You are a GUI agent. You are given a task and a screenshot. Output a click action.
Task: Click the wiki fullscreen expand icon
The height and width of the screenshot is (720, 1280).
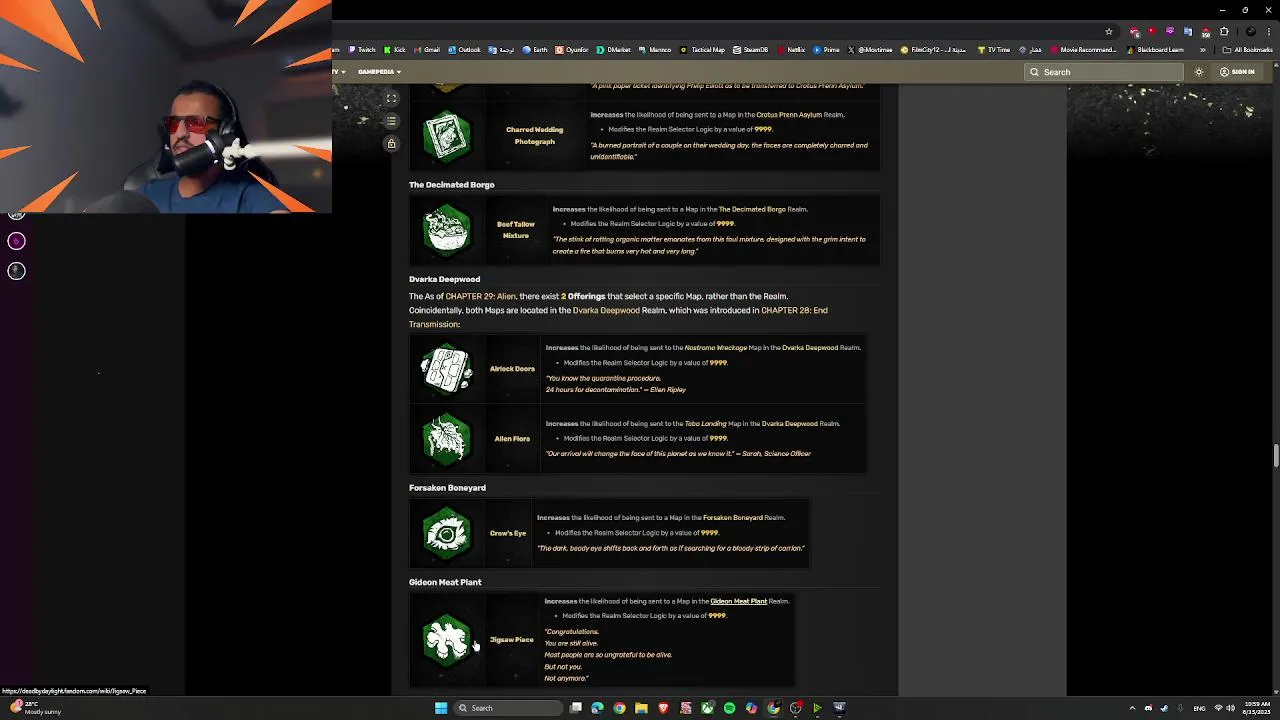[392, 98]
